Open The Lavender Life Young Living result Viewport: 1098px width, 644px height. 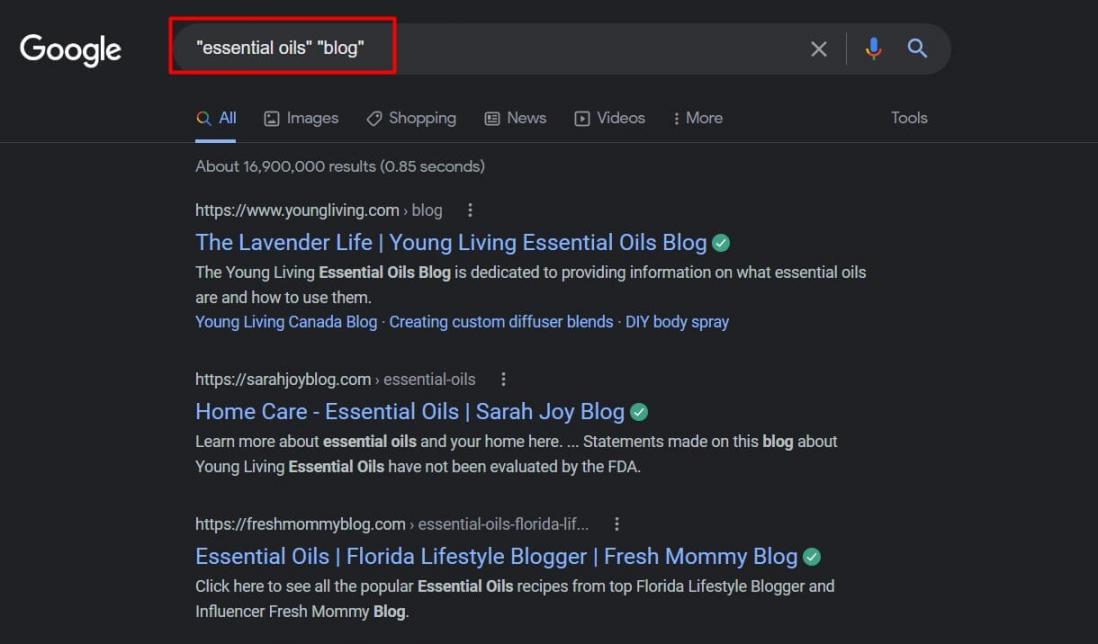click(x=451, y=242)
